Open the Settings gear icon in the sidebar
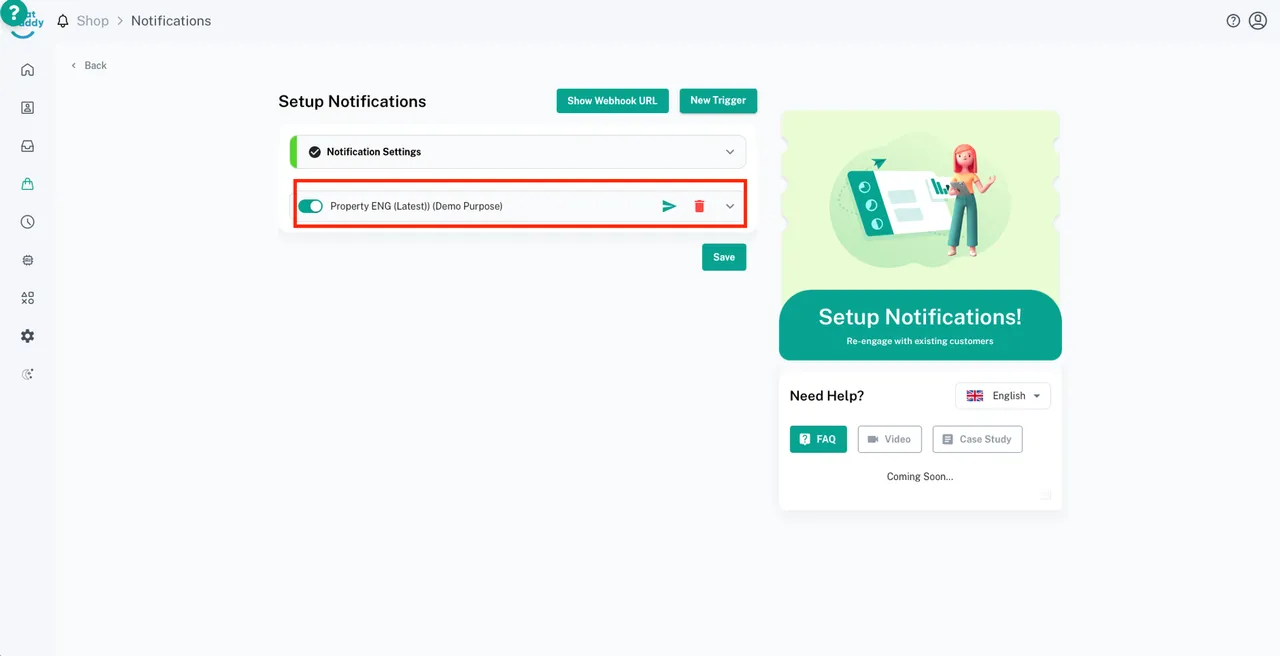The width and height of the screenshot is (1280, 656). point(27,336)
